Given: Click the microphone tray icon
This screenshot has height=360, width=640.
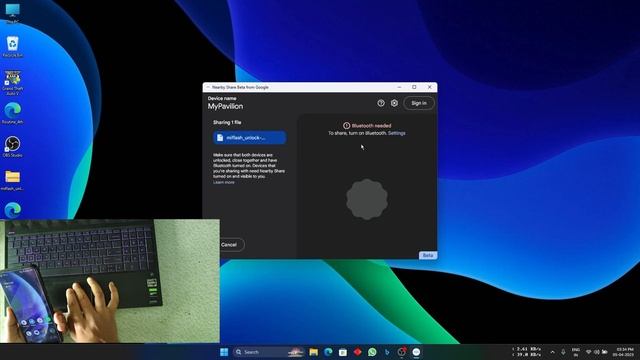Looking at the screenshot, I should point(563,352).
